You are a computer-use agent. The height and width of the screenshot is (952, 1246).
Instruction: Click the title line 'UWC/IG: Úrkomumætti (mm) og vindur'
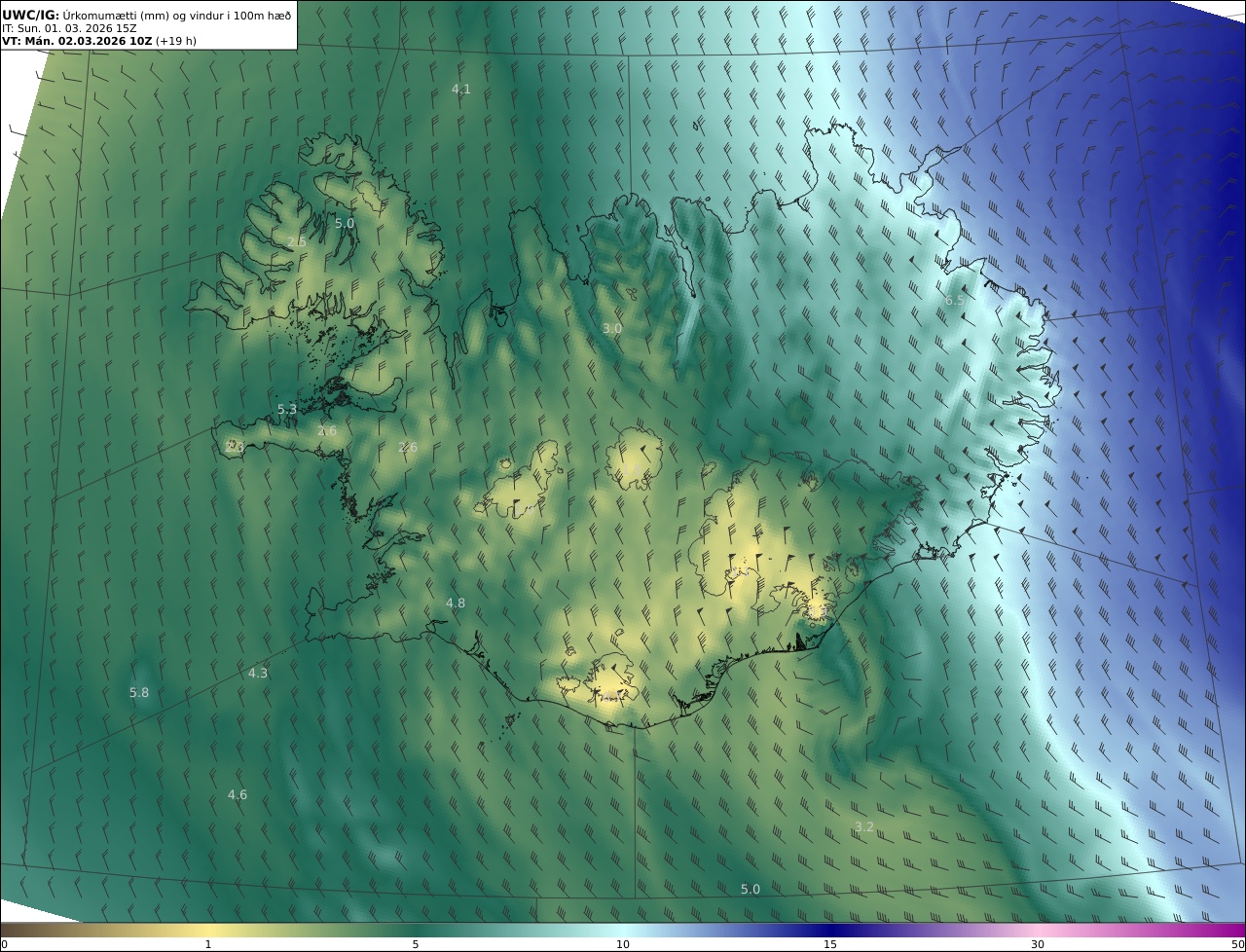pos(147,15)
